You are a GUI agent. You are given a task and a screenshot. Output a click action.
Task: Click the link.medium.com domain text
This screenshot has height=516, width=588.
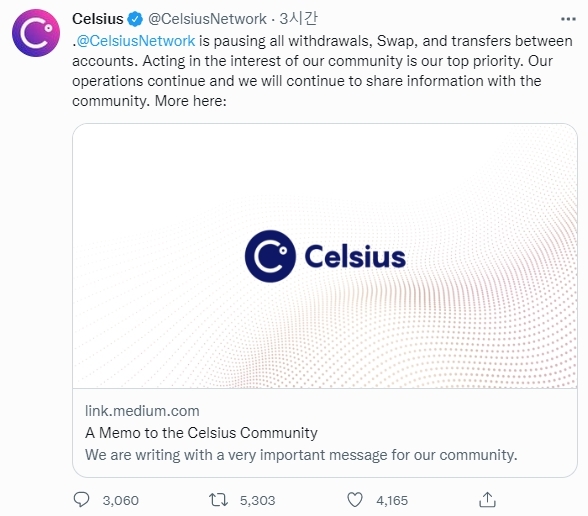(x=142, y=411)
